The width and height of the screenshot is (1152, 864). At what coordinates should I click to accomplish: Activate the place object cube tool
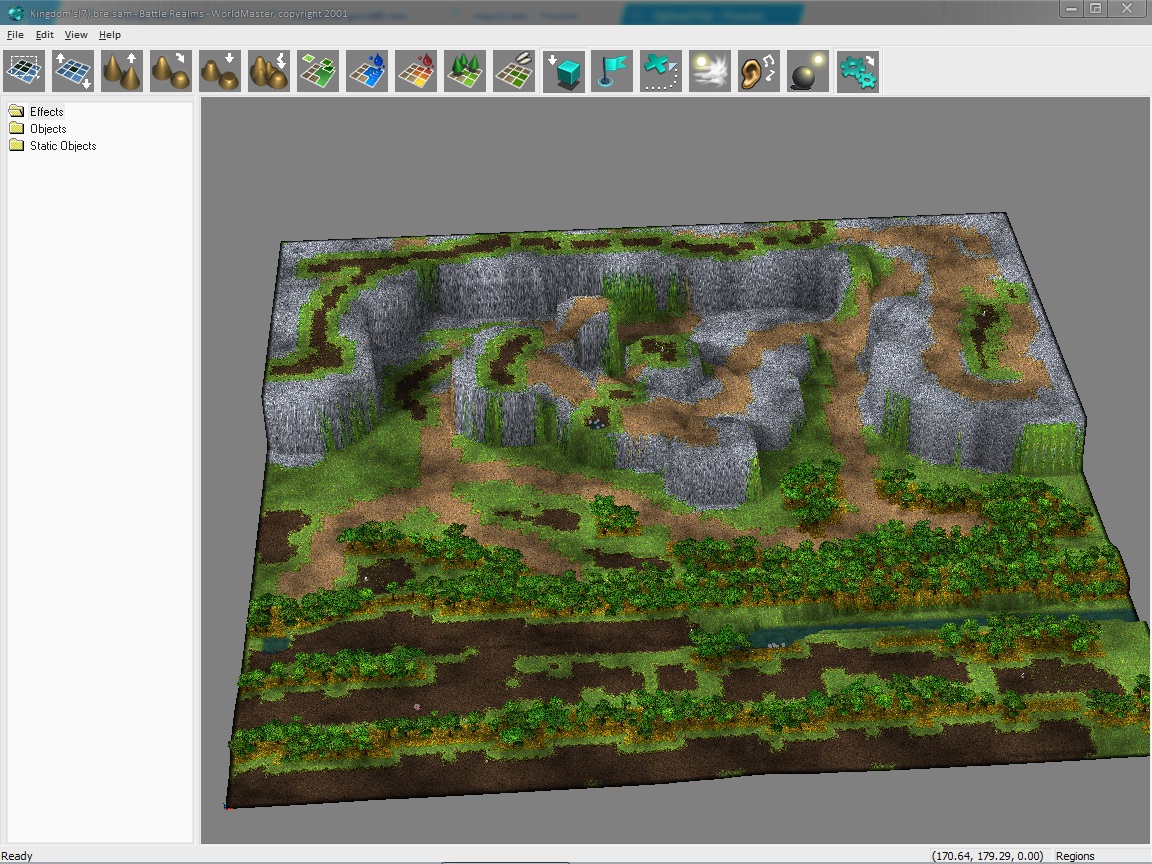(x=564, y=71)
